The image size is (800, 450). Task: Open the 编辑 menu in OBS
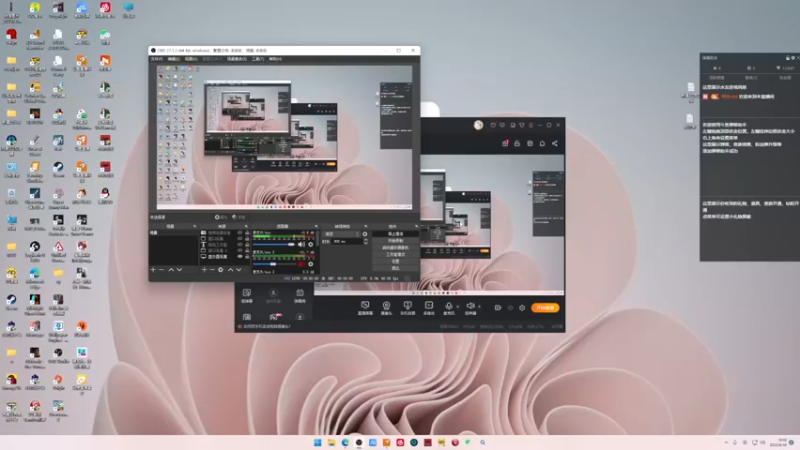[x=173, y=59]
